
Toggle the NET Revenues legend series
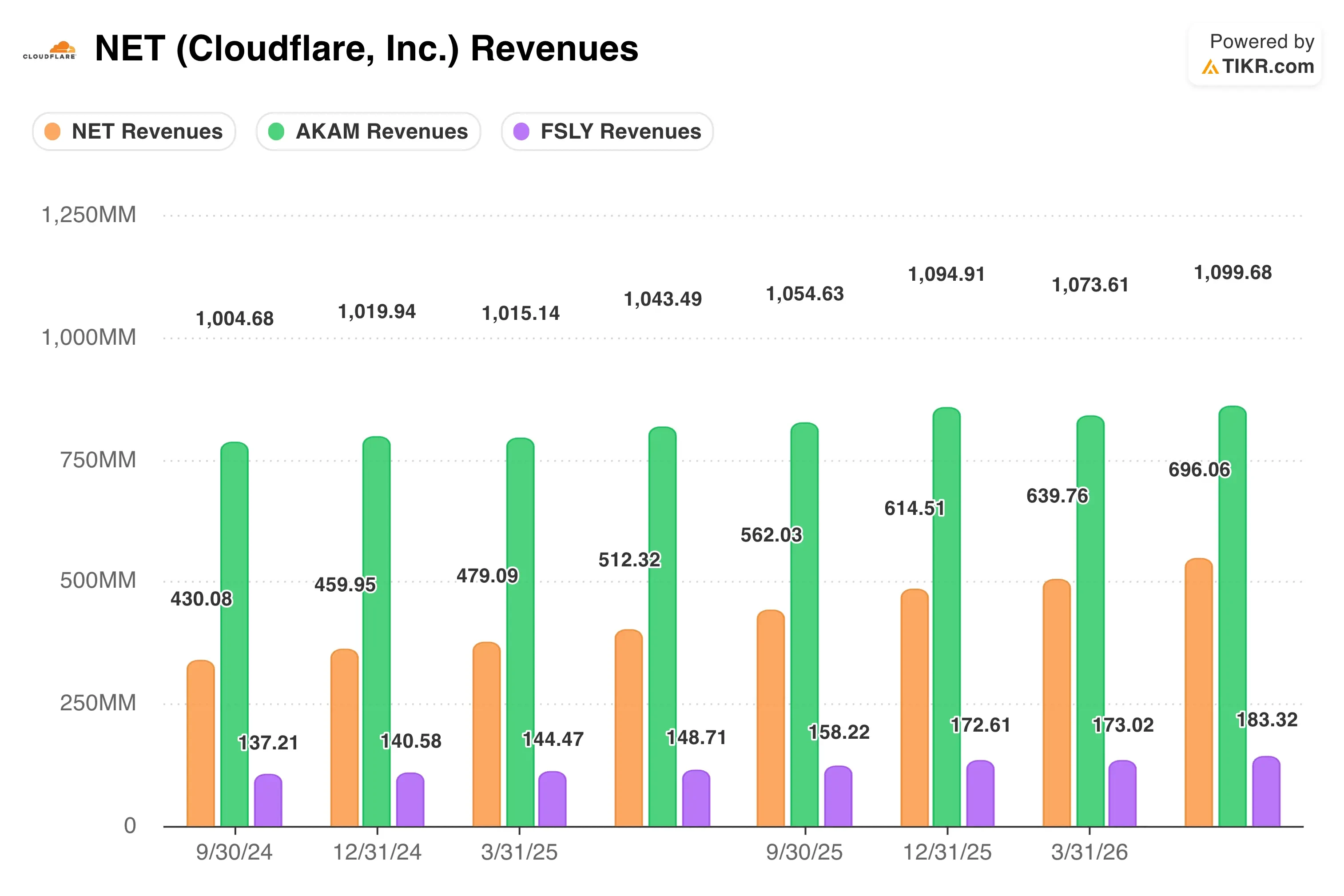(x=134, y=131)
